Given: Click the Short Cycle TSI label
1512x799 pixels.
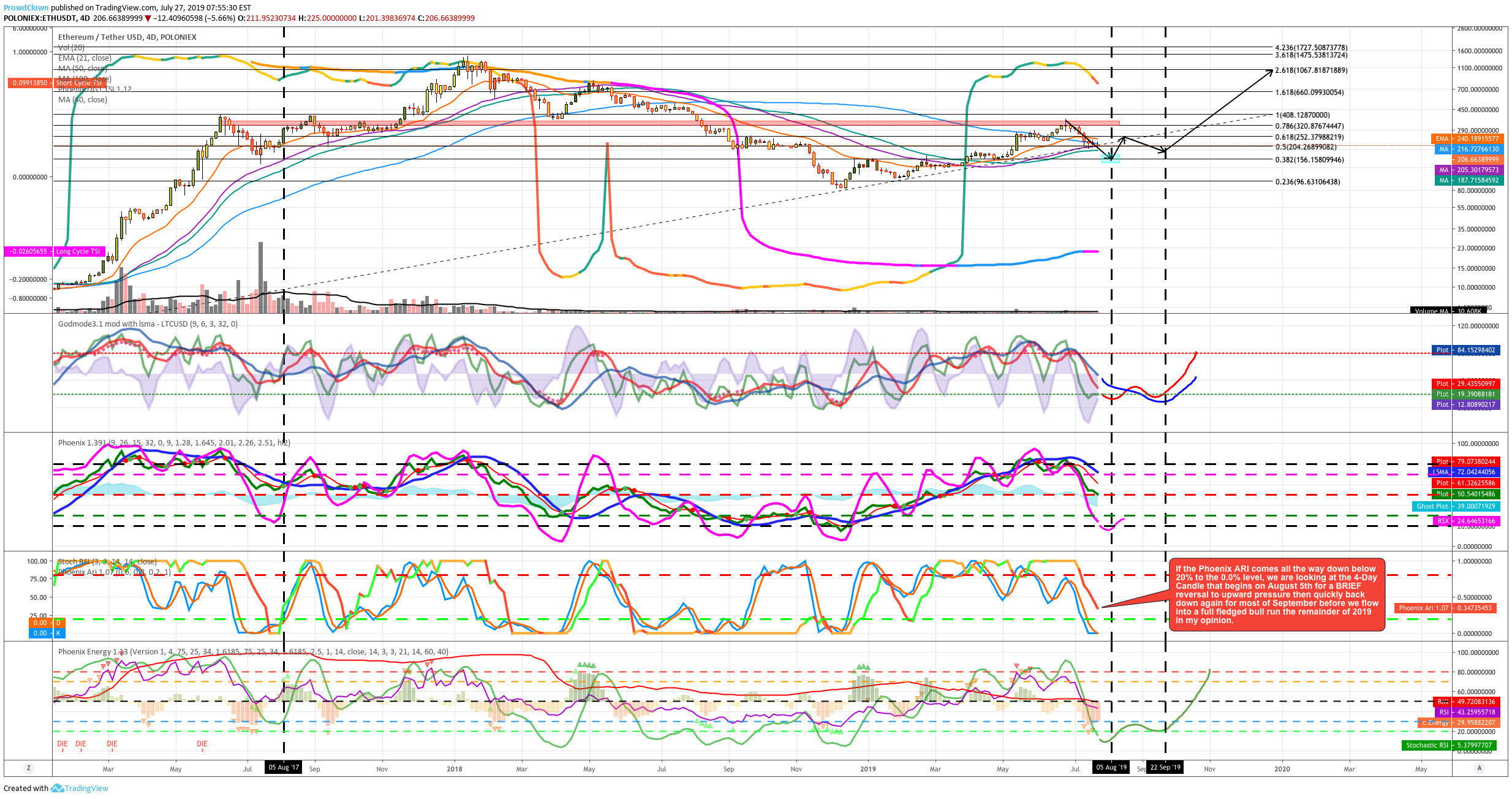Looking at the screenshot, I should tap(80, 83).
